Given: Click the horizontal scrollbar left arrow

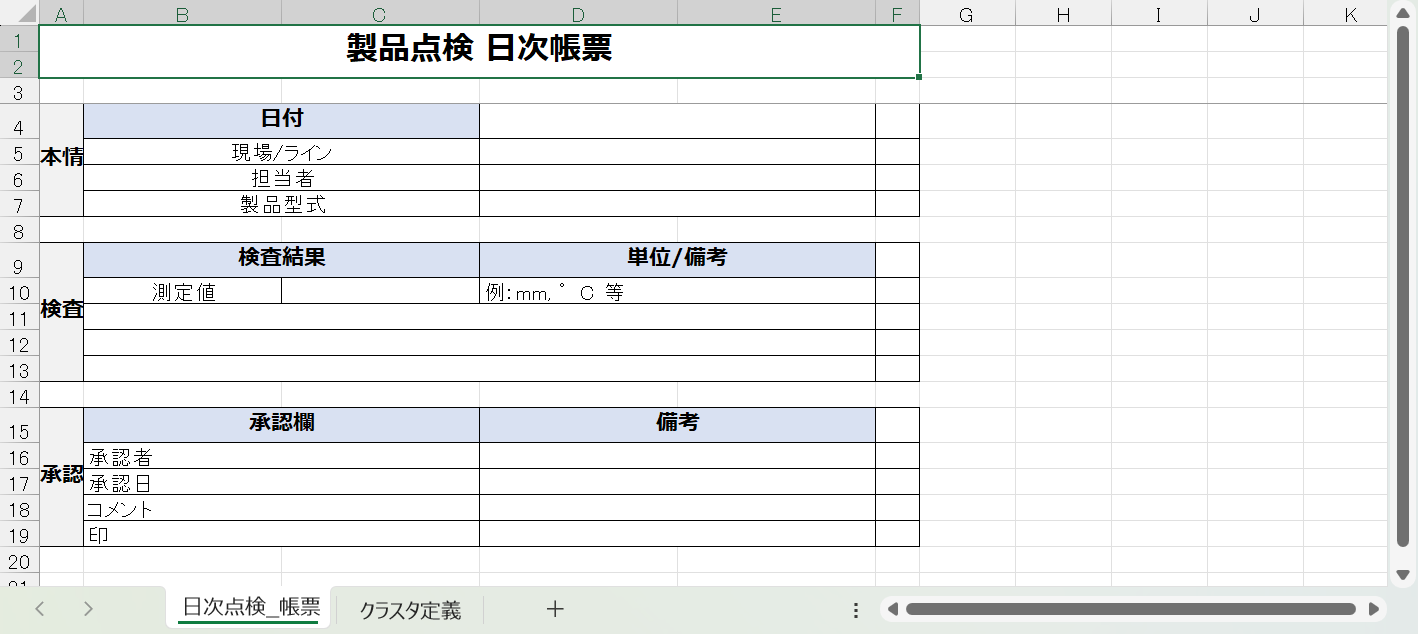Looking at the screenshot, I should coord(893,609).
